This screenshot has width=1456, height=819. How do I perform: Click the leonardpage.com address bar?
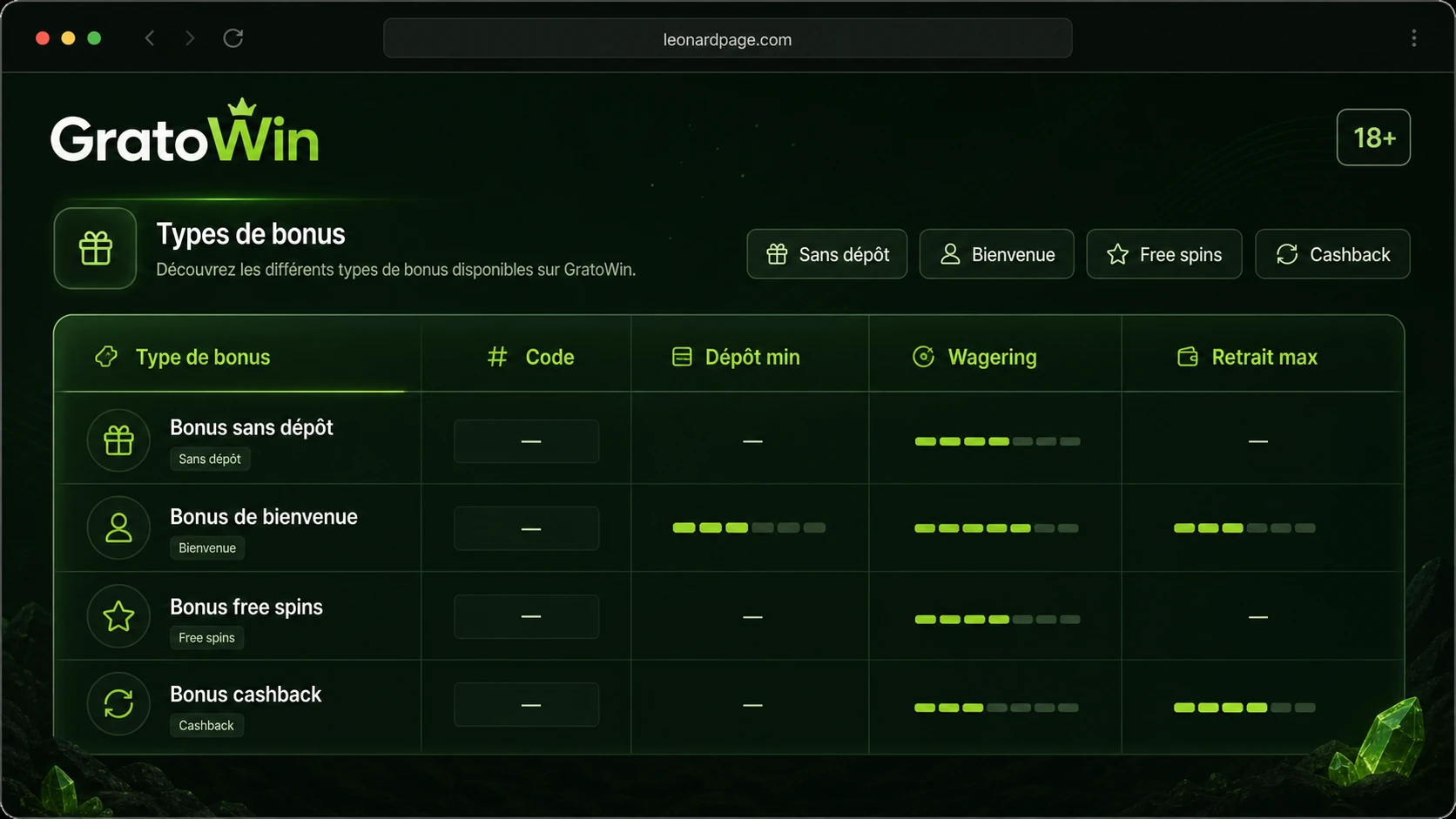coord(727,39)
